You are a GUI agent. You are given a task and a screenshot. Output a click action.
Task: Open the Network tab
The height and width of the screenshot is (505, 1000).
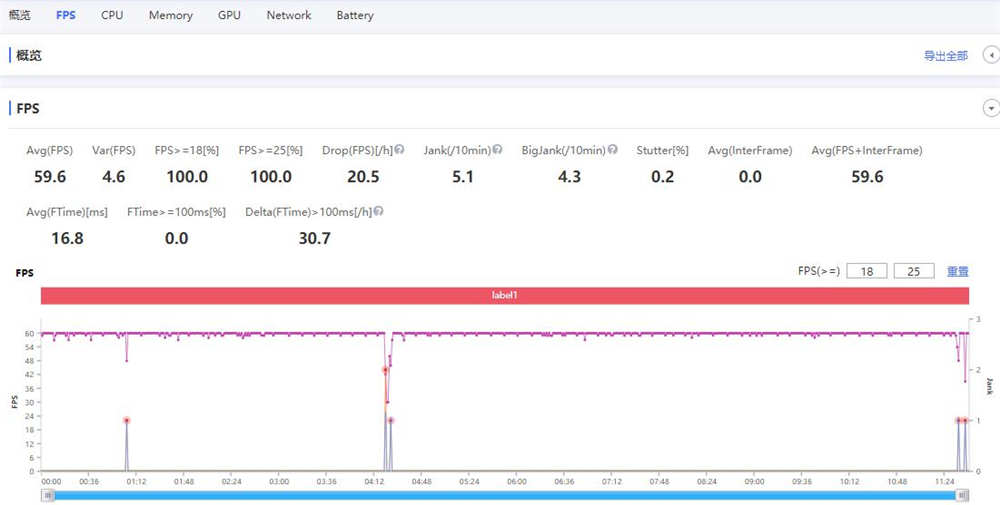click(288, 15)
